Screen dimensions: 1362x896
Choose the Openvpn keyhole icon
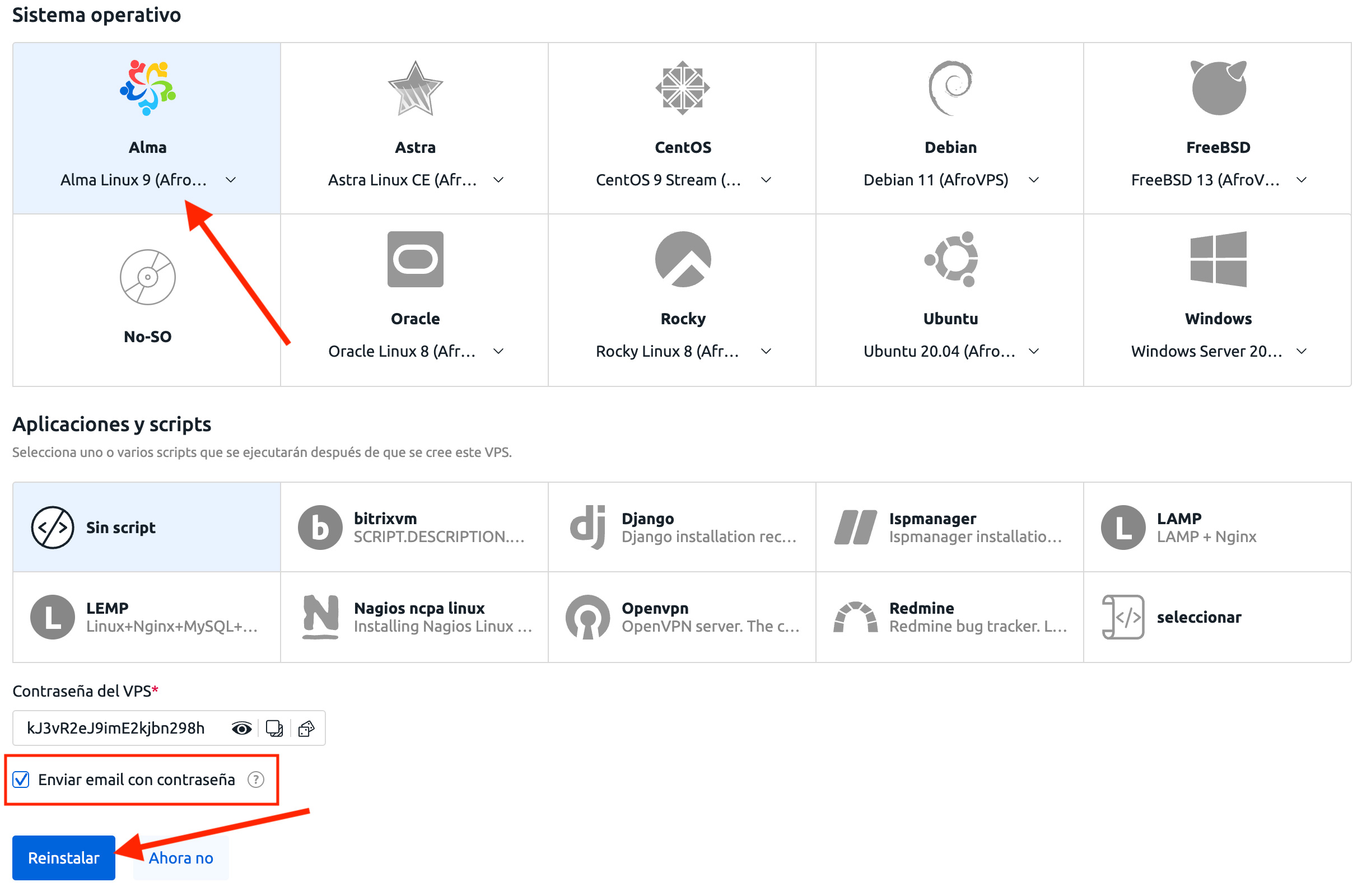587,617
